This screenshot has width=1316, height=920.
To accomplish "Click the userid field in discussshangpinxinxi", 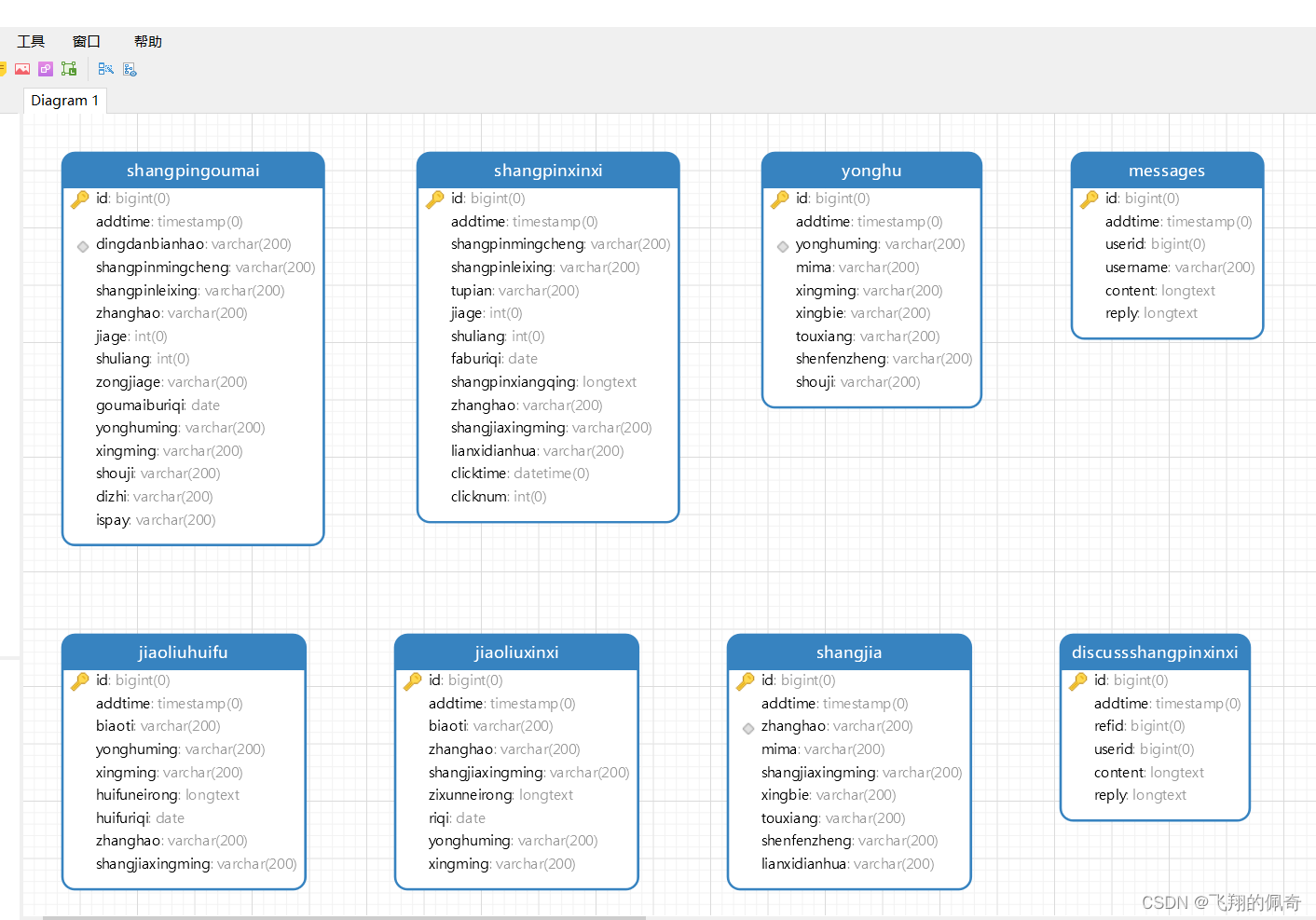I will click(x=1145, y=749).
